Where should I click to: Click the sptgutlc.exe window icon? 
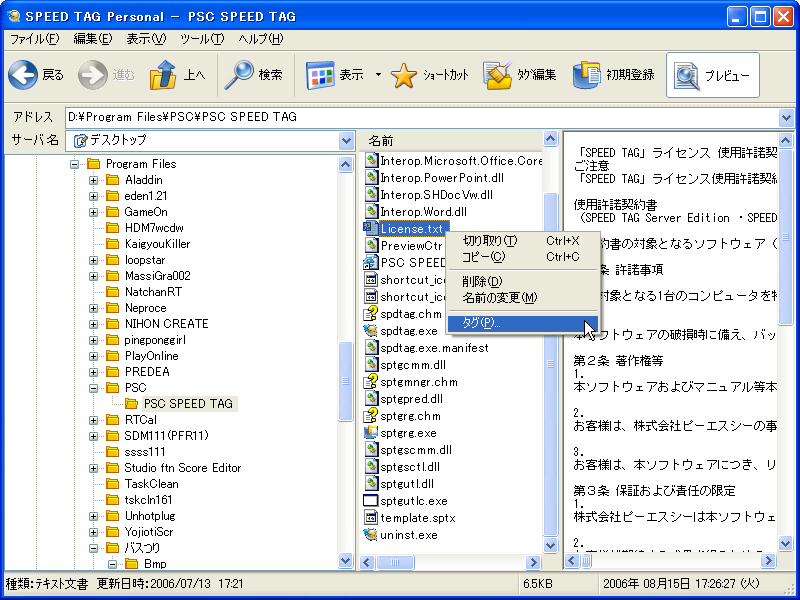point(370,501)
